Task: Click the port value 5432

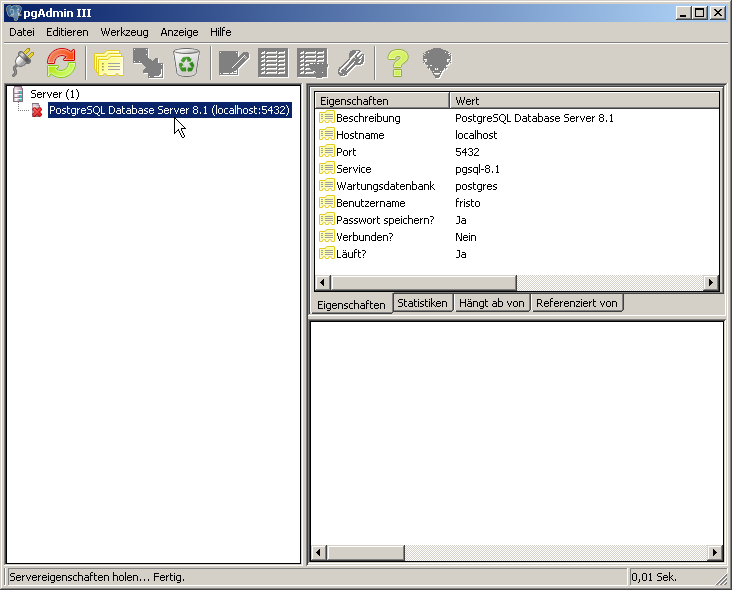Action: (x=467, y=152)
